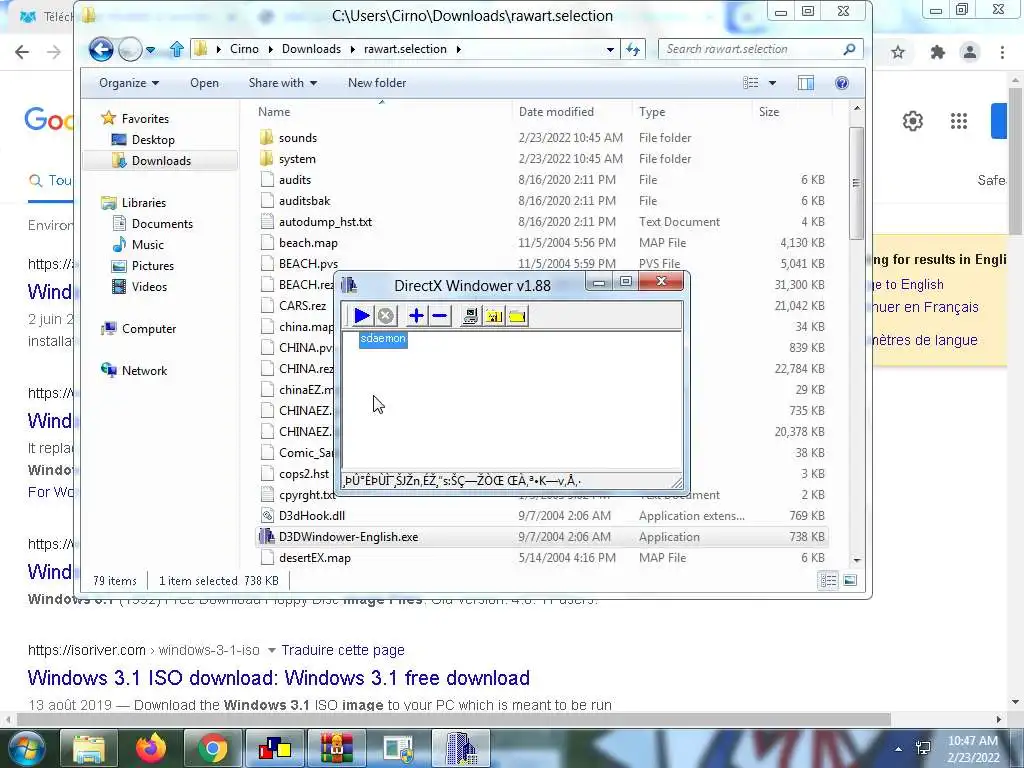
Task: Refresh the Explorer folder view
Action: tap(633, 50)
